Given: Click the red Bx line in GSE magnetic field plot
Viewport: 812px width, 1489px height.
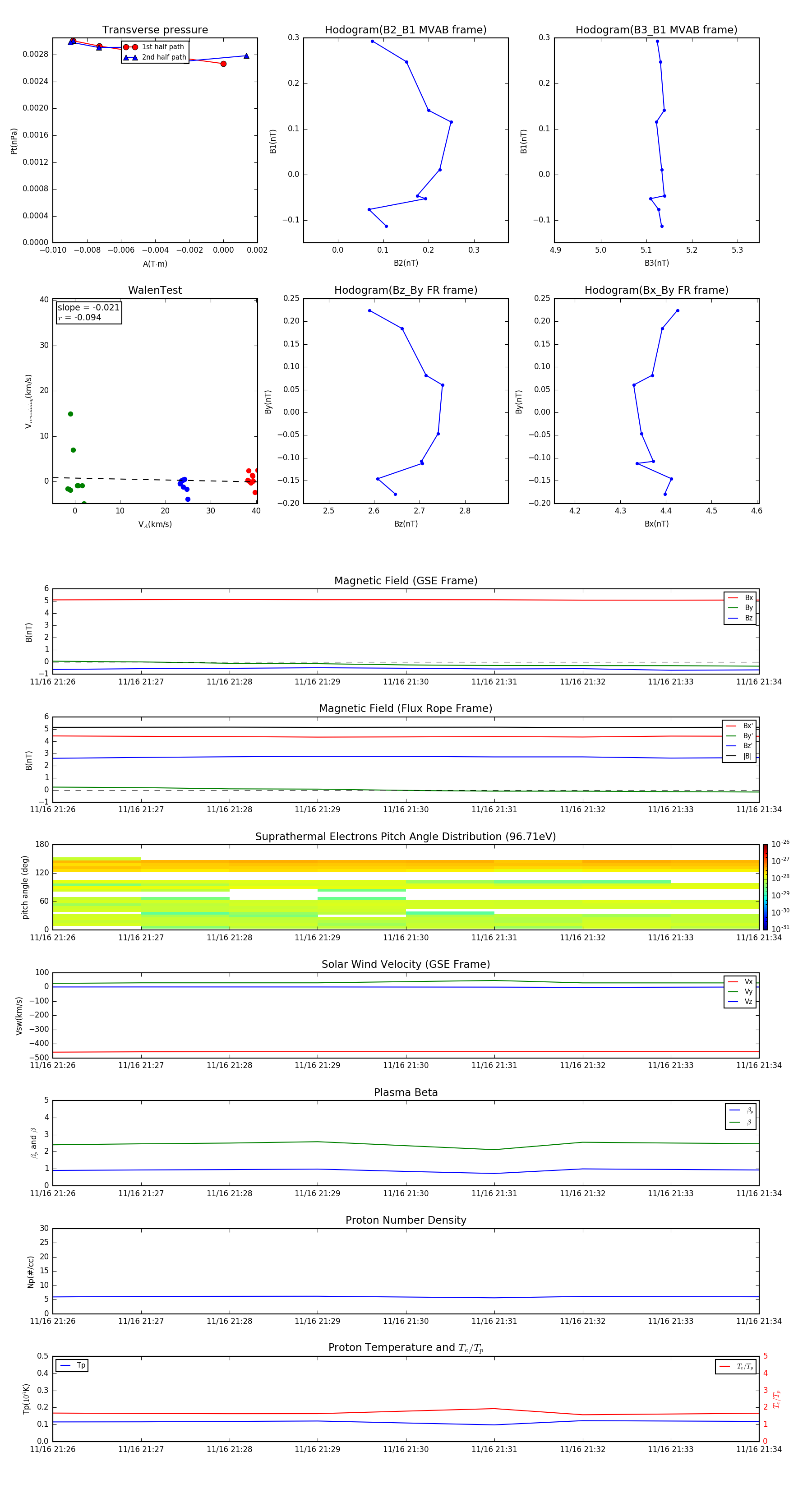Looking at the screenshot, I should (406, 600).
